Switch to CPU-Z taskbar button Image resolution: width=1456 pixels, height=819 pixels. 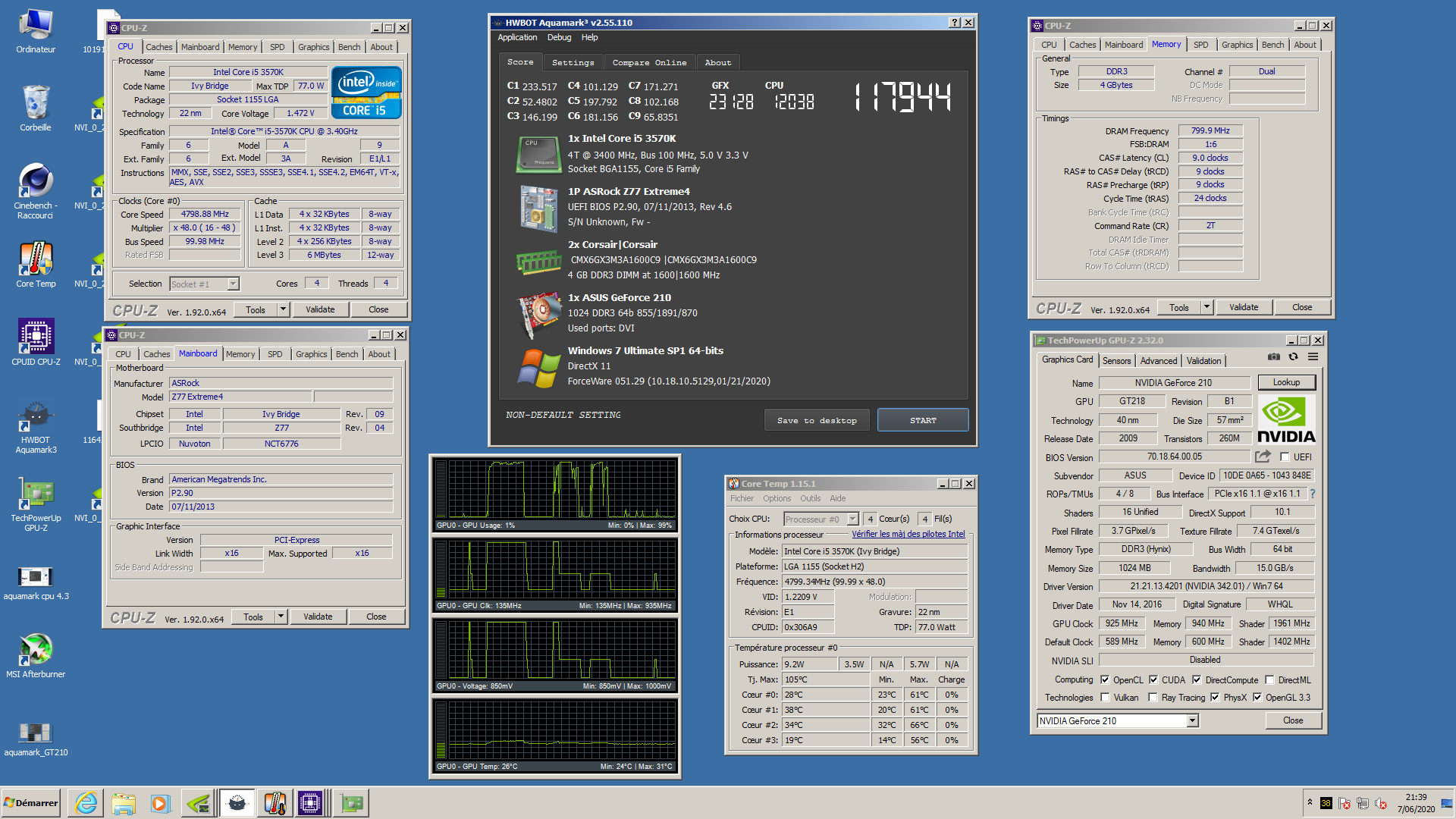point(310,802)
